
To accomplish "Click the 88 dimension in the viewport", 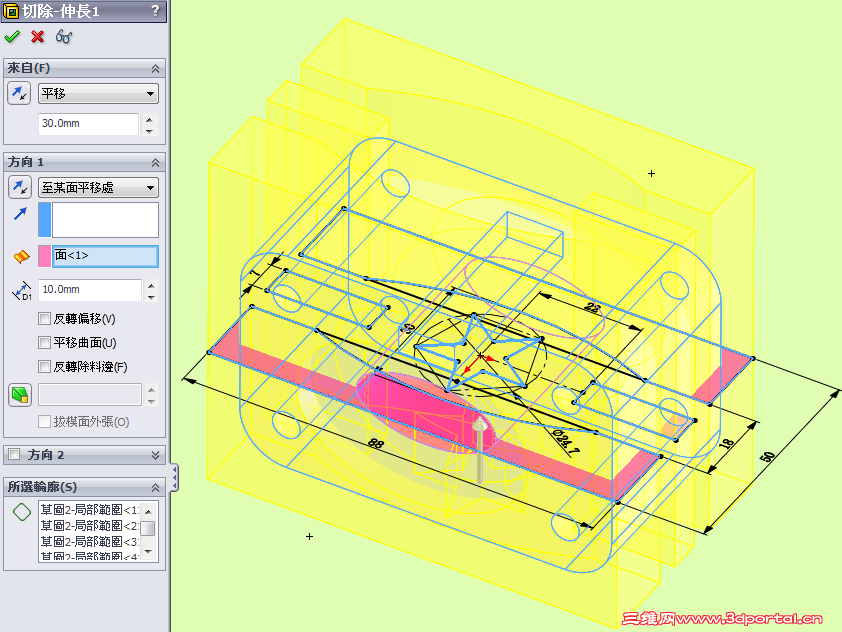I will coord(376,444).
